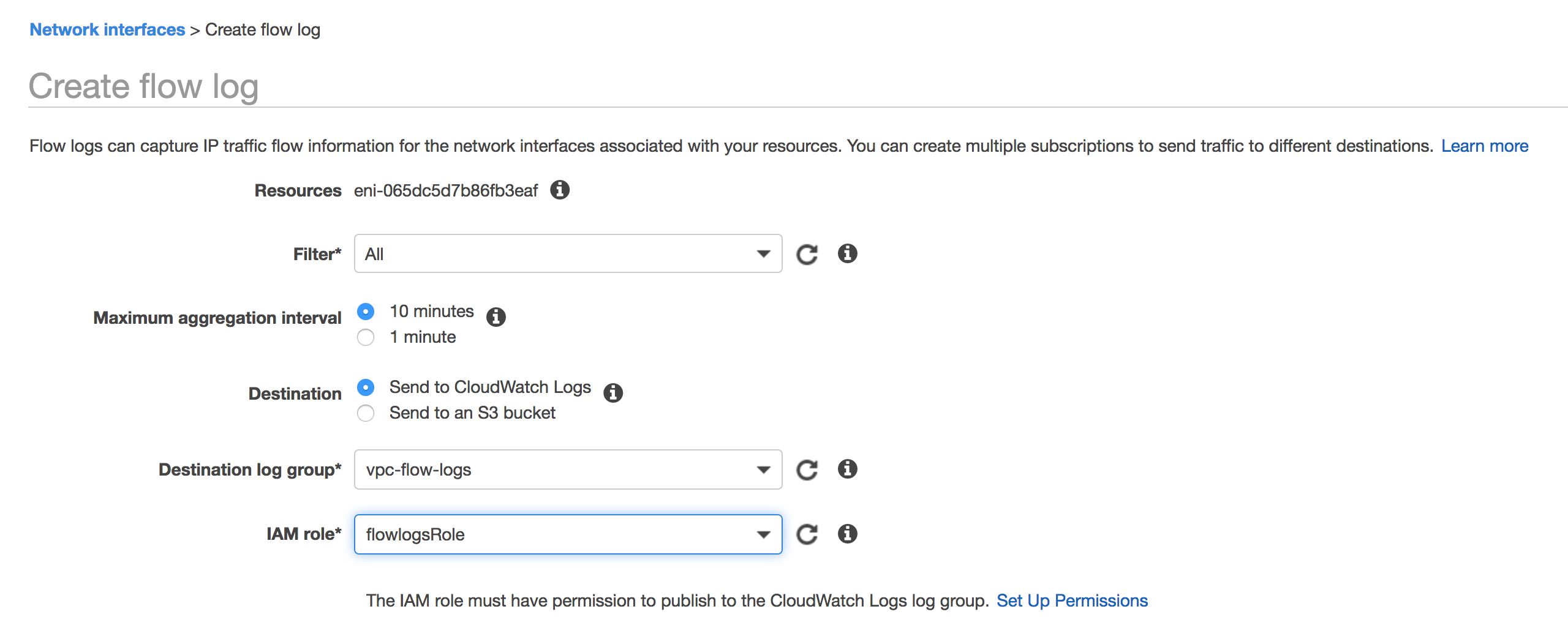Open the Set Up Permissions link
Image resolution: width=1568 pixels, height=639 pixels.
(1072, 600)
